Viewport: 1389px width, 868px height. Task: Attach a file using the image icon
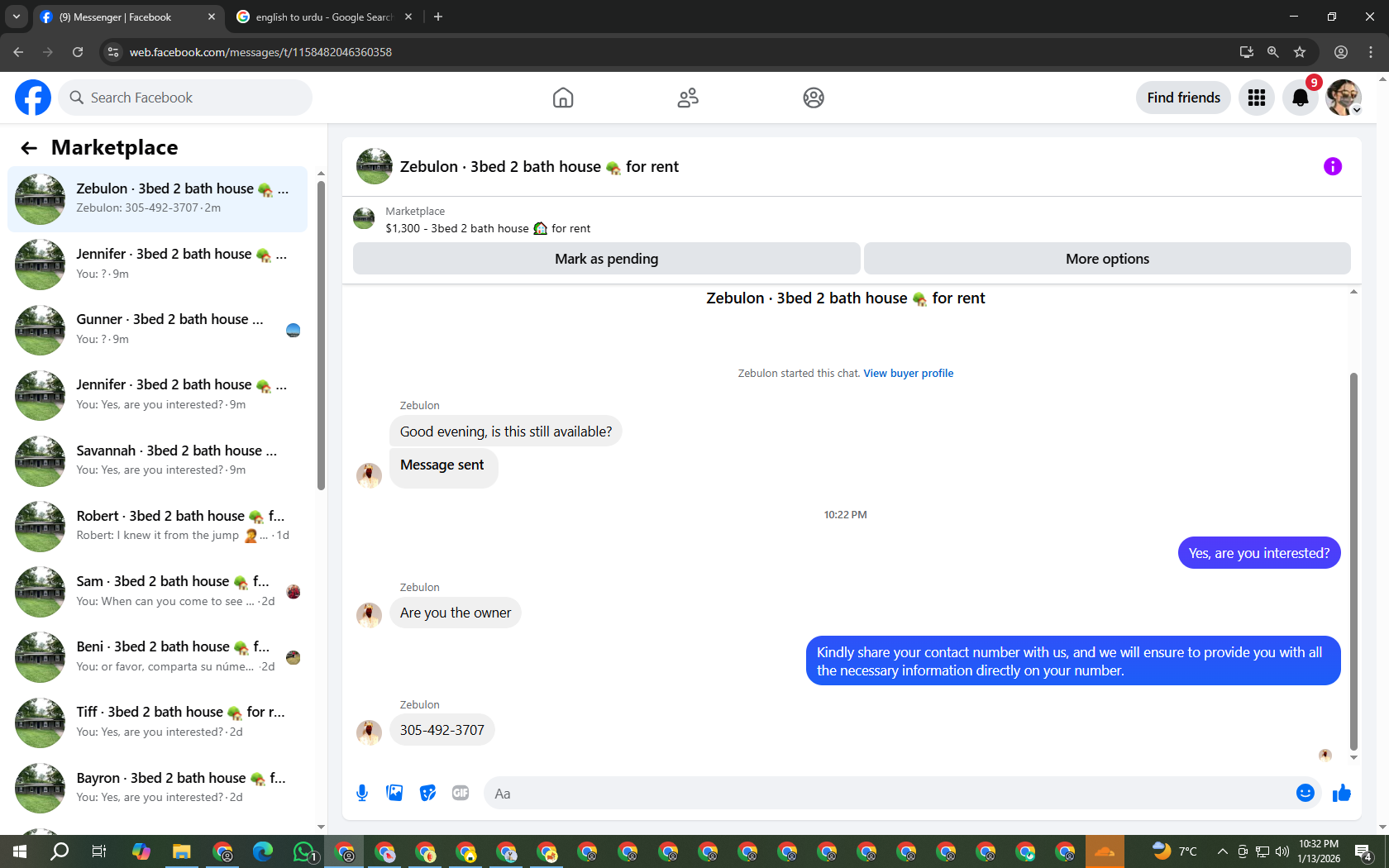395,794
